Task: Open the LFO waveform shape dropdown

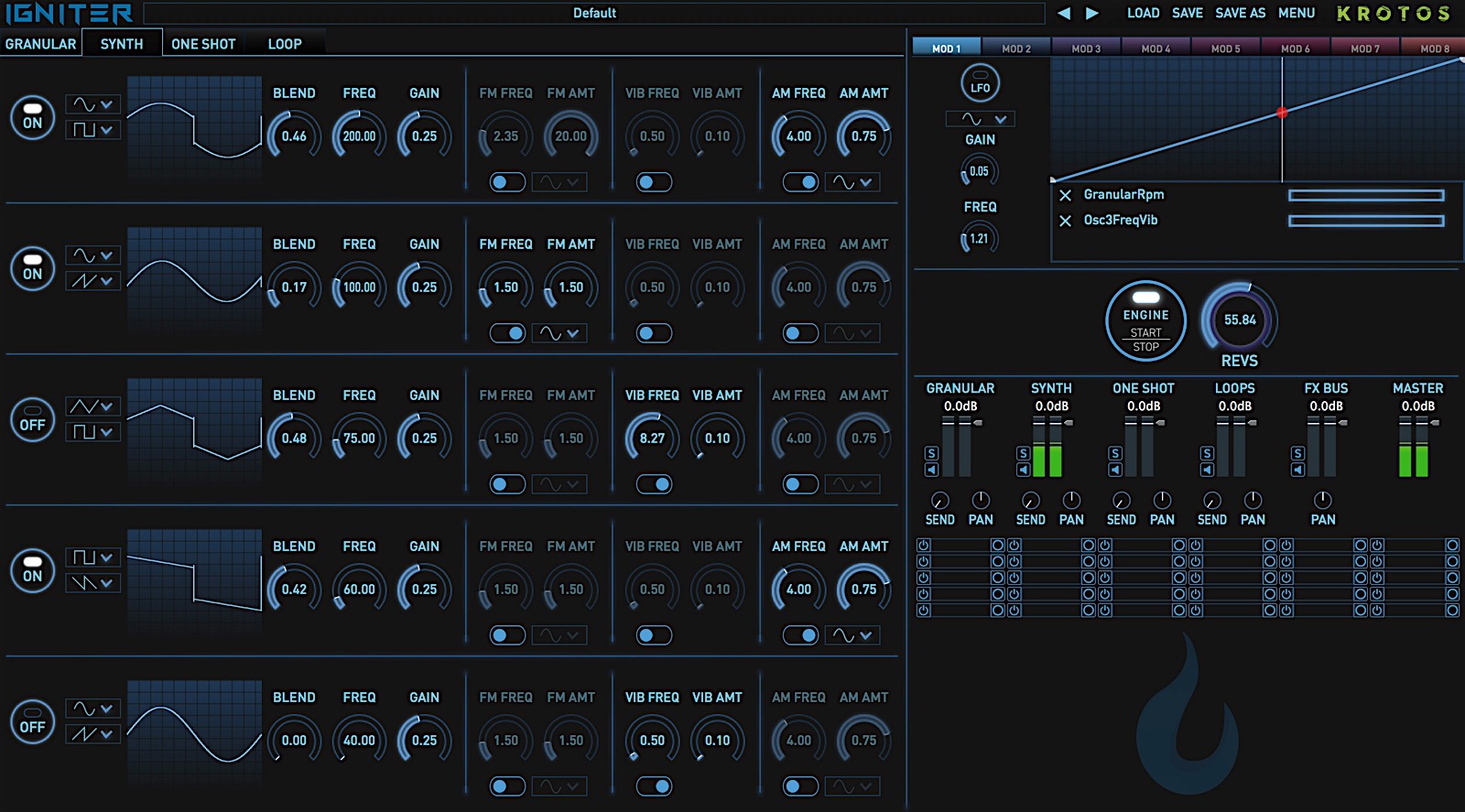Action: click(x=980, y=119)
